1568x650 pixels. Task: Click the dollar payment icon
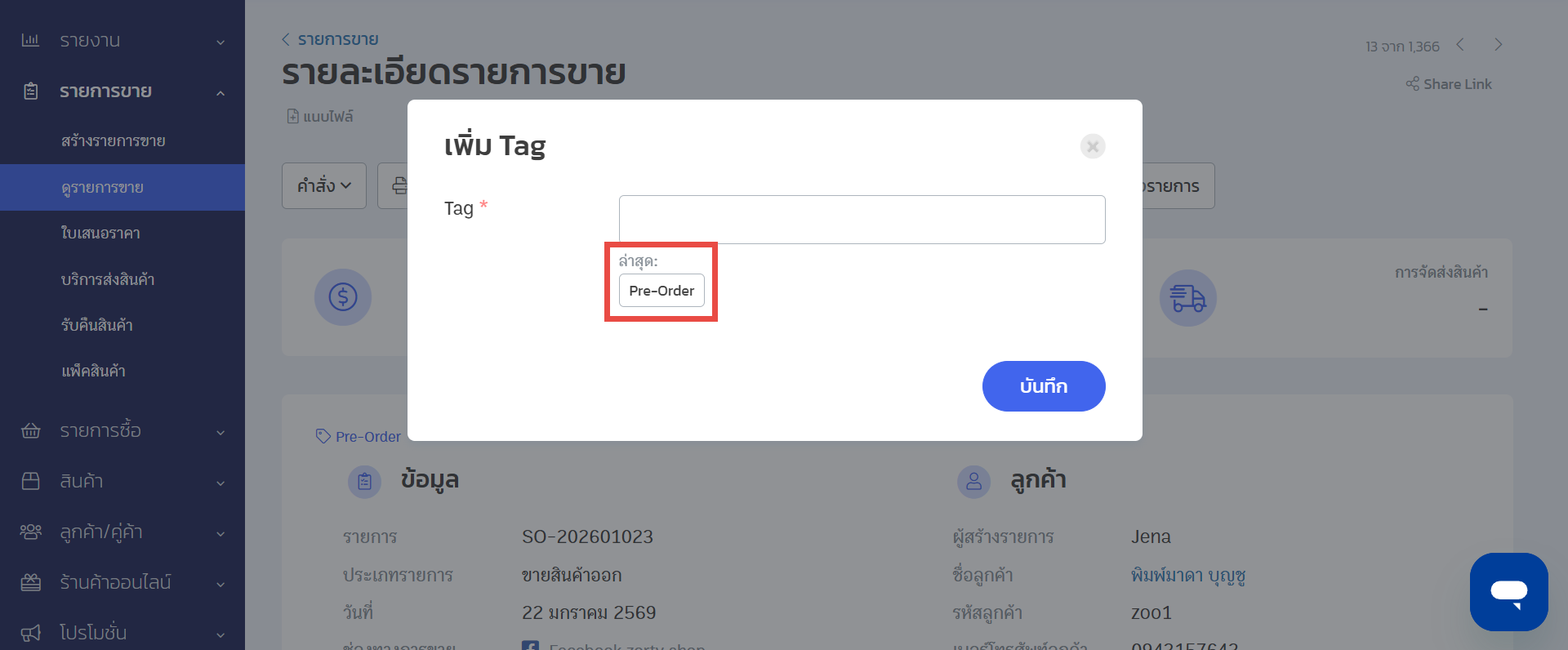coord(343,297)
